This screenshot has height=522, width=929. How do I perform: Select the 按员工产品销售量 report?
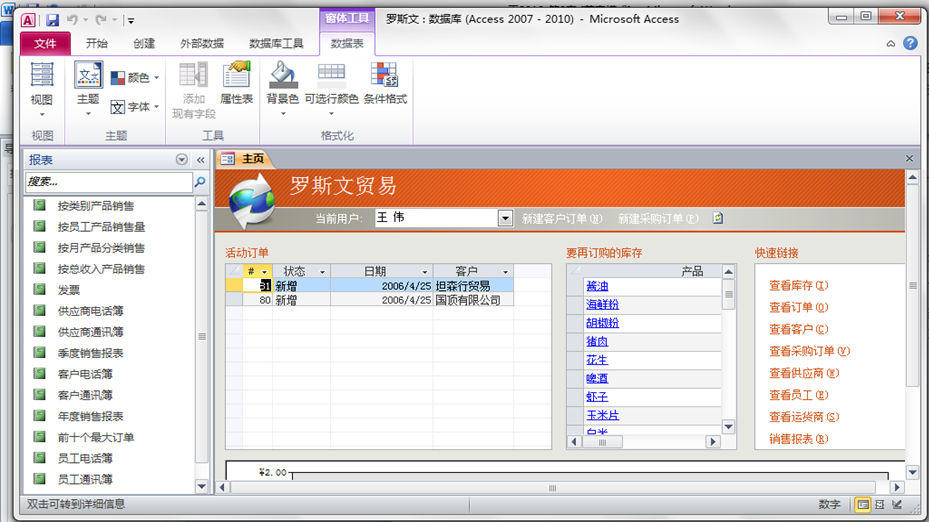(101, 227)
